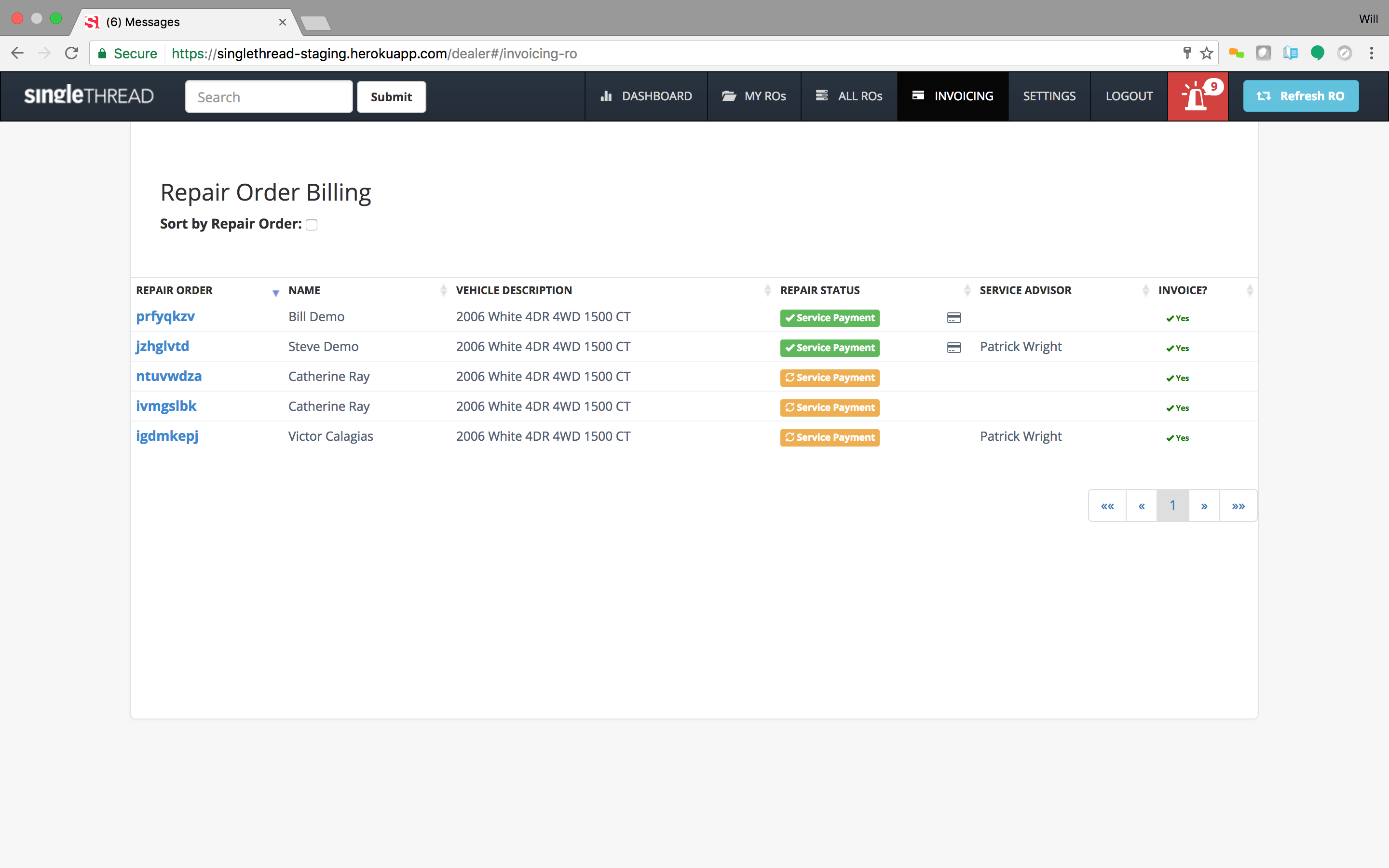Screen dimensions: 1389x868
Task: Select page 1 in pagination
Action: 1172,506
